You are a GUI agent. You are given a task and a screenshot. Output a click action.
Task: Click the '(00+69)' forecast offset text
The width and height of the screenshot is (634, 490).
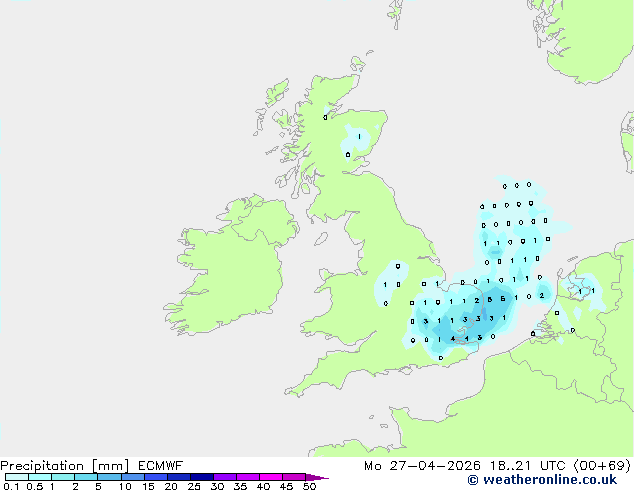602,466
